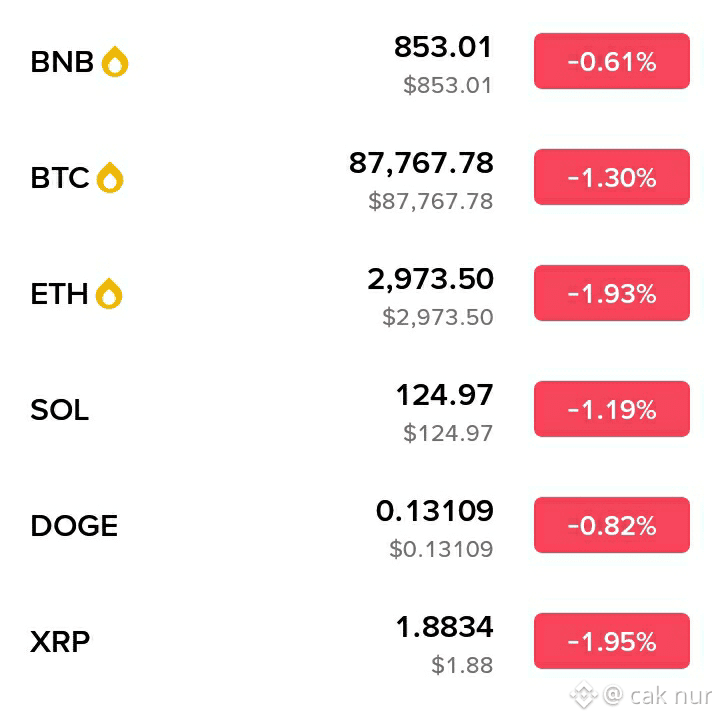Click the 0.13109 DOGE price

coord(434,511)
